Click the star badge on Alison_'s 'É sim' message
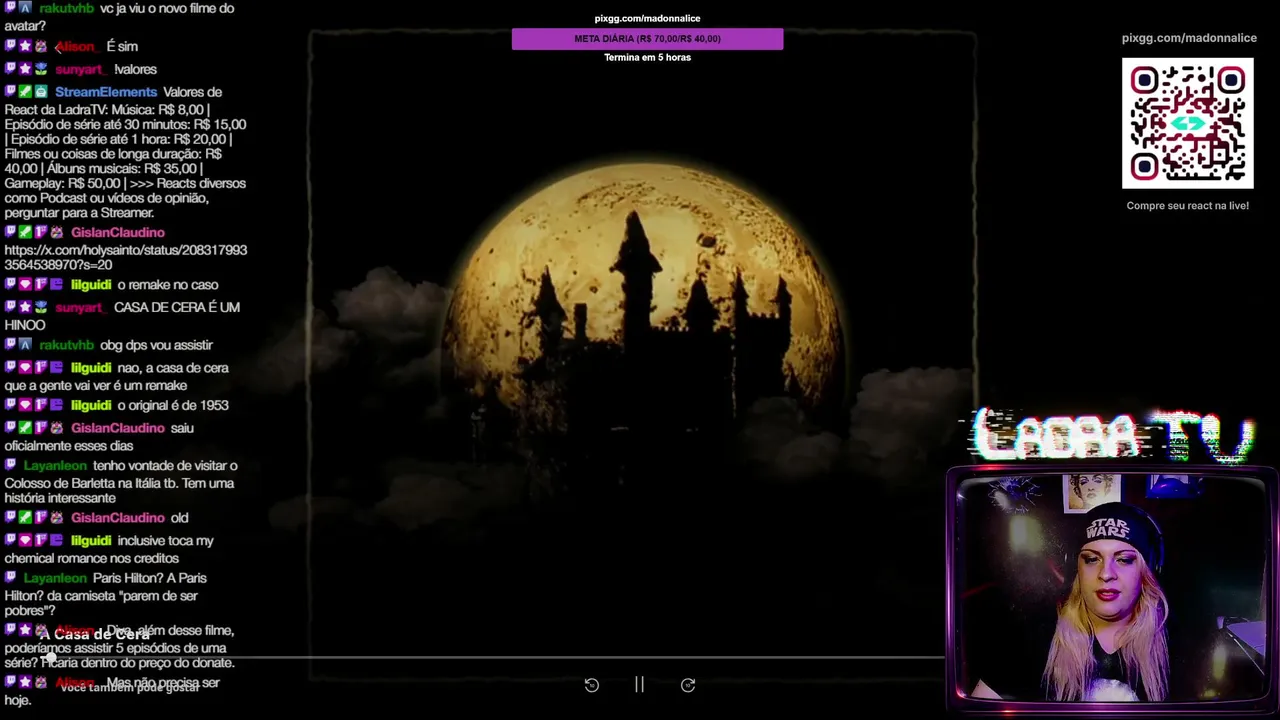Screen dimensions: 1280x720 tap(26, 46)
